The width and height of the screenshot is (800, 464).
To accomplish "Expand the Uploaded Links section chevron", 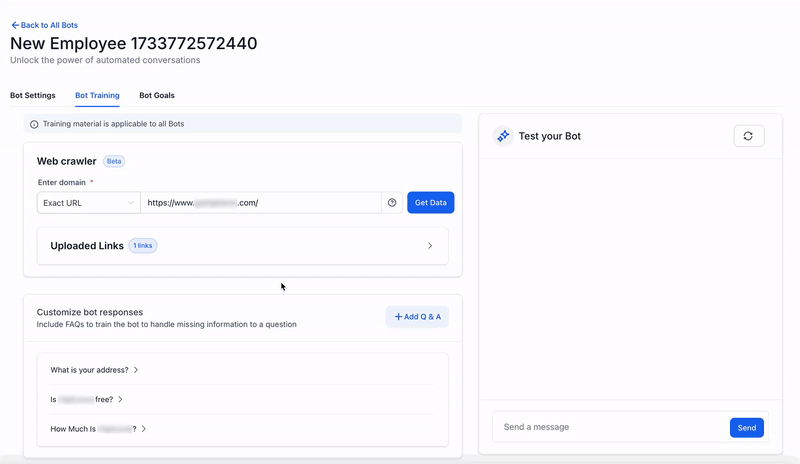I will click(x=430, y=246).
